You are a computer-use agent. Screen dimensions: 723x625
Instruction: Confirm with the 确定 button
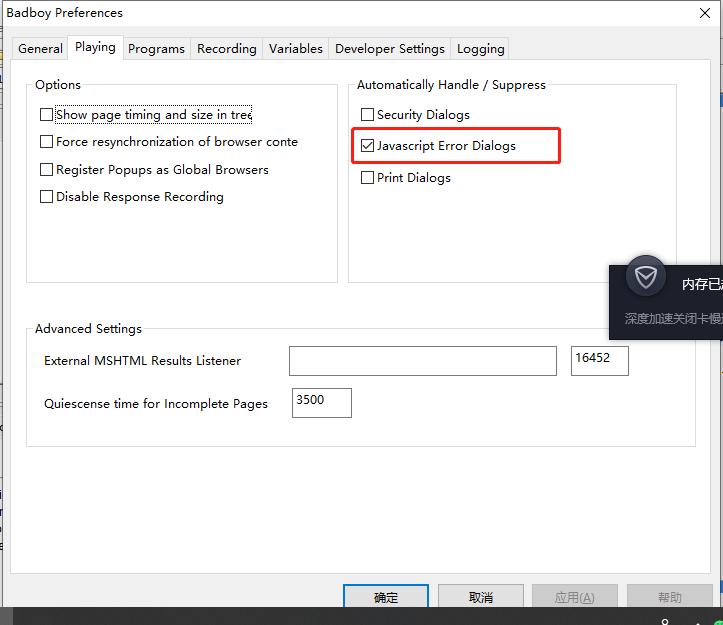click(x=386, y=597)
